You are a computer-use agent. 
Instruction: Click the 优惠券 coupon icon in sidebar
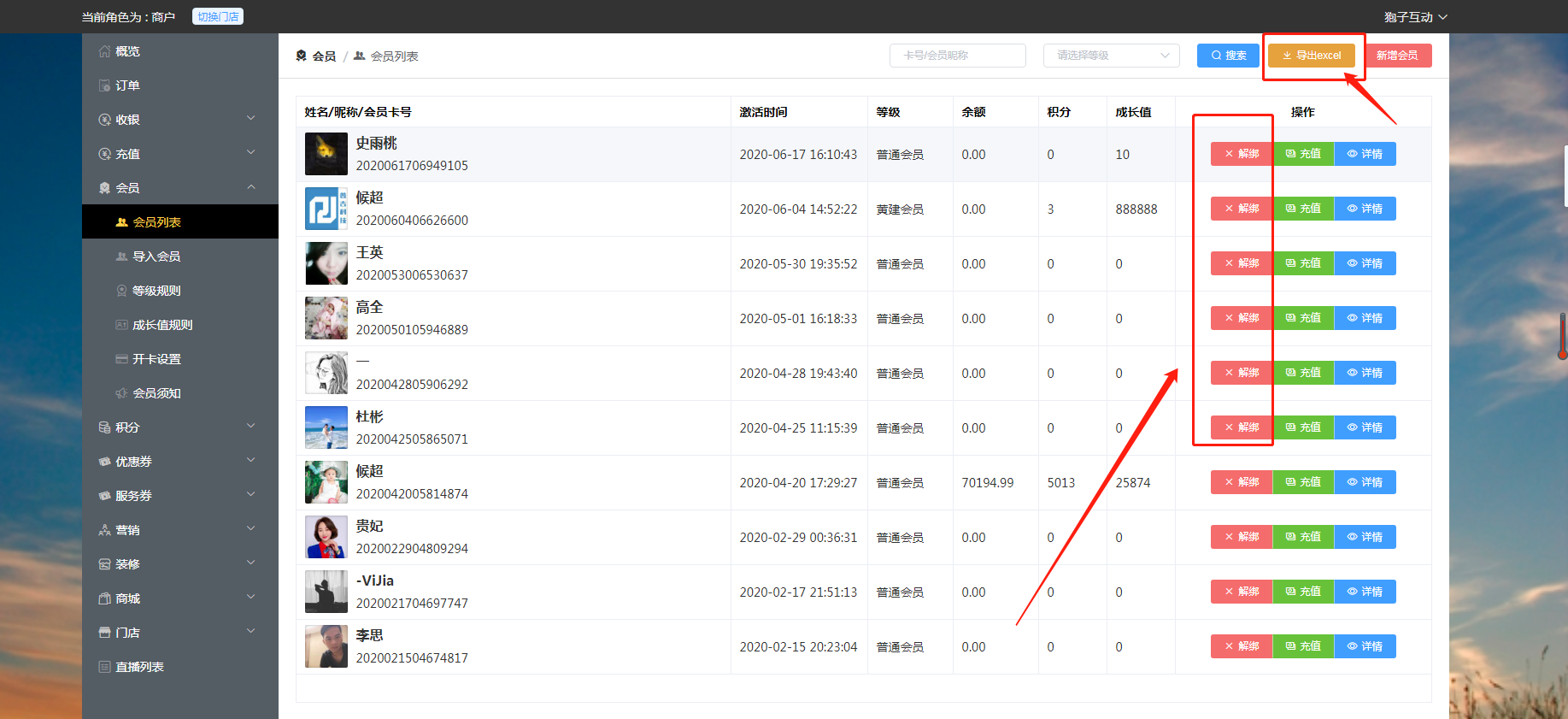[104, 462]
